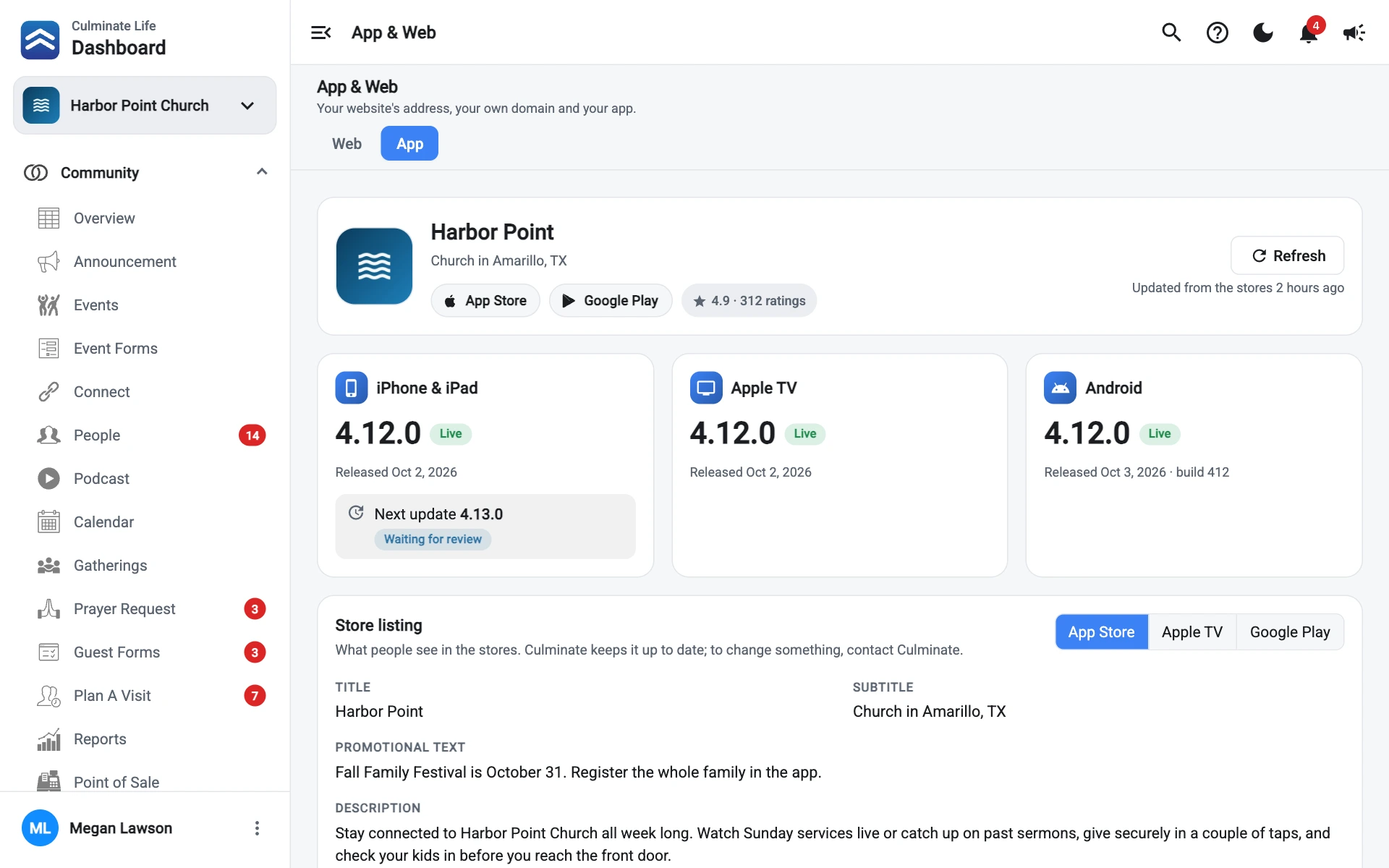Screen dimensions: 1389x868
Task: Select the App tab
Action: (409, 143)
